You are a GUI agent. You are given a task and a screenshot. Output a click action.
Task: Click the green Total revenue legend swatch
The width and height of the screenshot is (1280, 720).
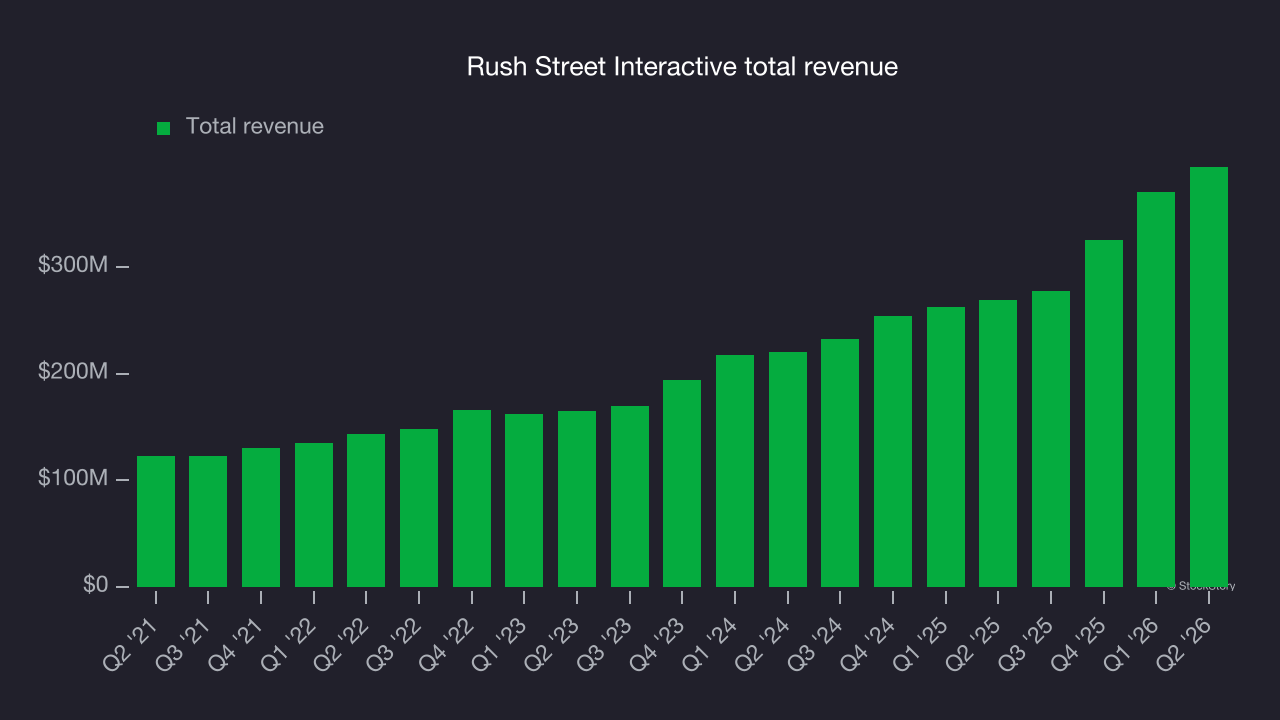coord(164,128)
